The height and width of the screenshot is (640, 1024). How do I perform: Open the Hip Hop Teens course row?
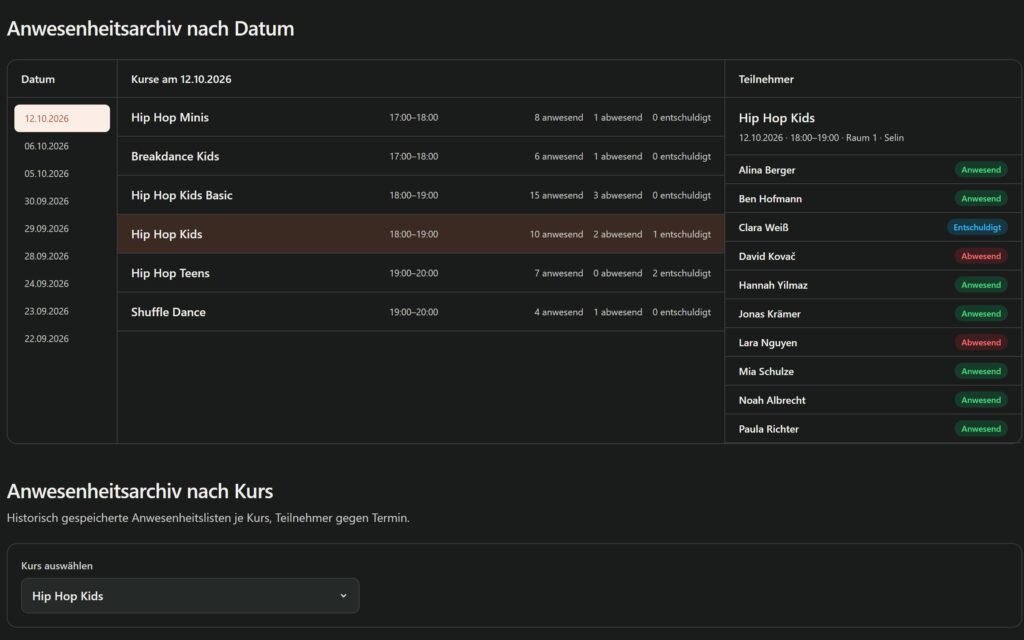pyautogui.click(x=421, y=273)
